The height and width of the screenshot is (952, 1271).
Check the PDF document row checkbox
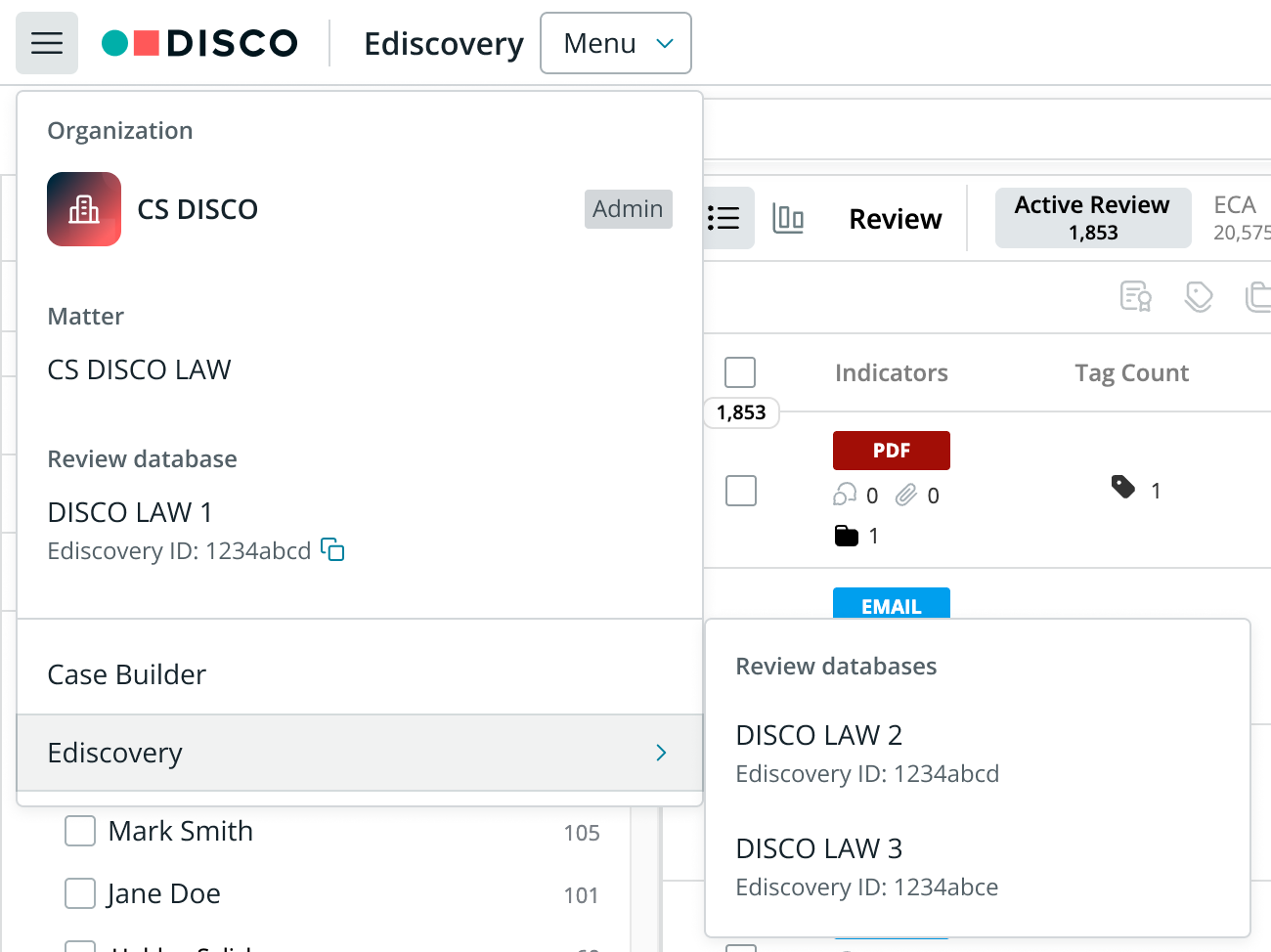click(741, 491)
